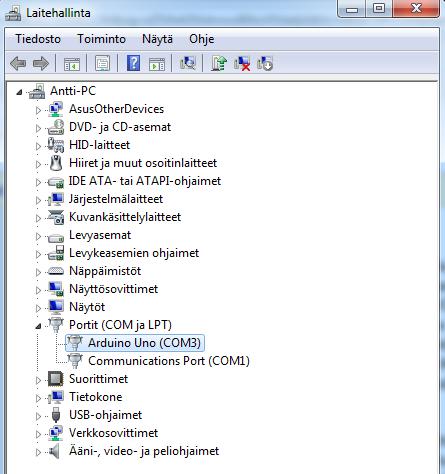Click the Disable device down-arrow icon

click(x=265, y=63)
